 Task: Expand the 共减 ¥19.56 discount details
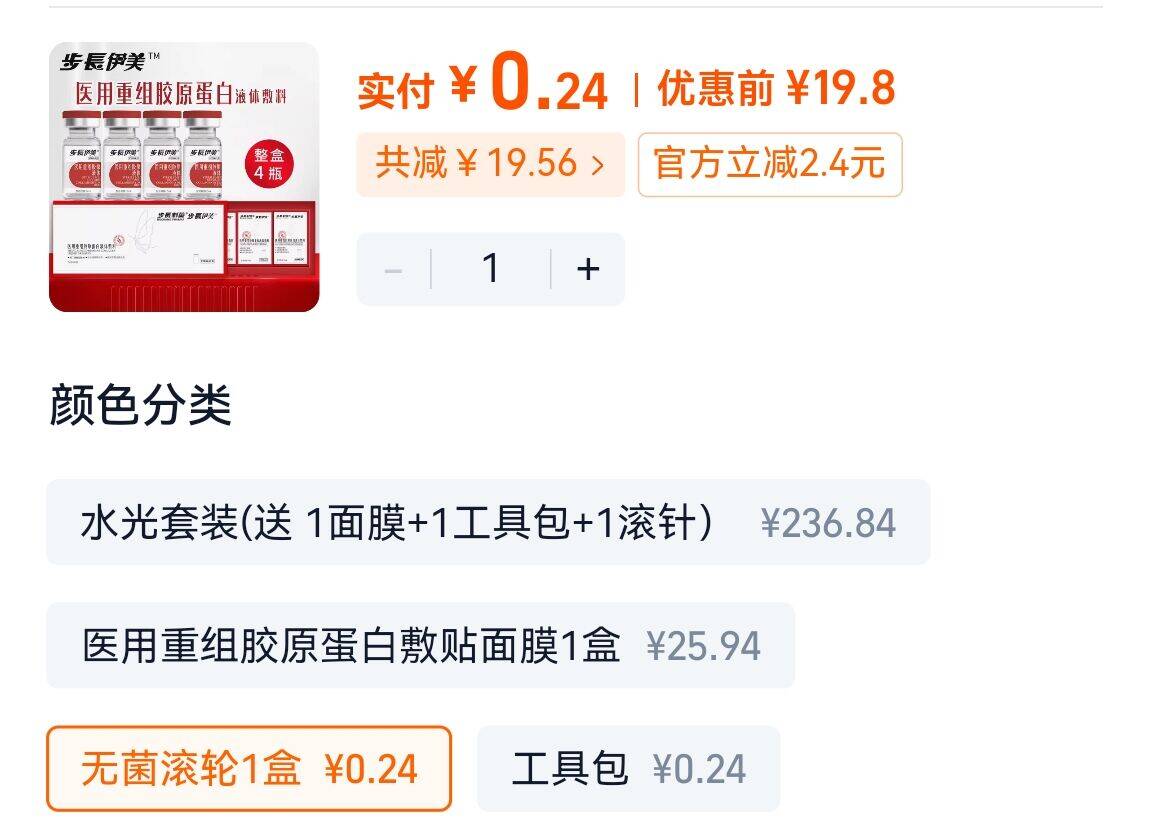click(x=491, y=165)
